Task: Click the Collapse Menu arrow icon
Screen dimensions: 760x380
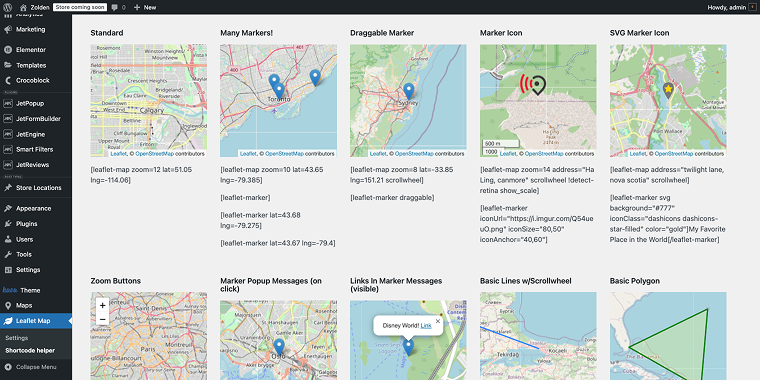Action: coord(8,367)
